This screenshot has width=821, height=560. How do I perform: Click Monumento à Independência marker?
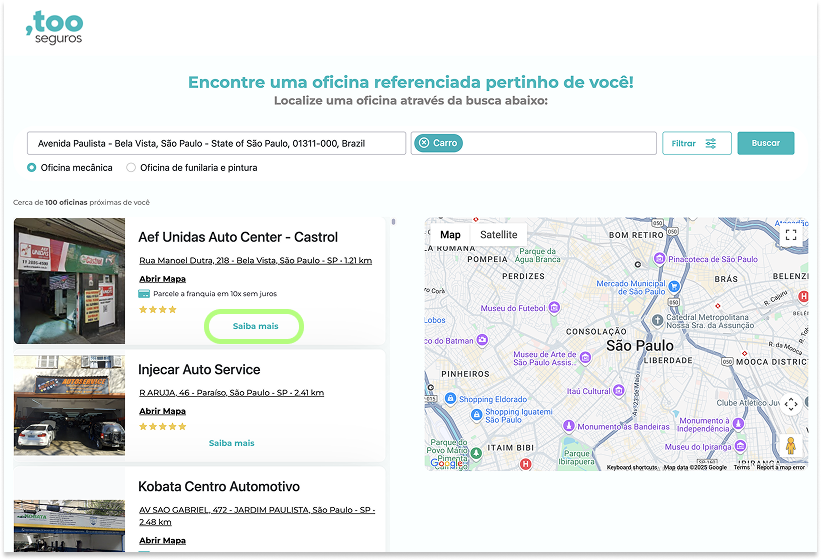(738, 423)
